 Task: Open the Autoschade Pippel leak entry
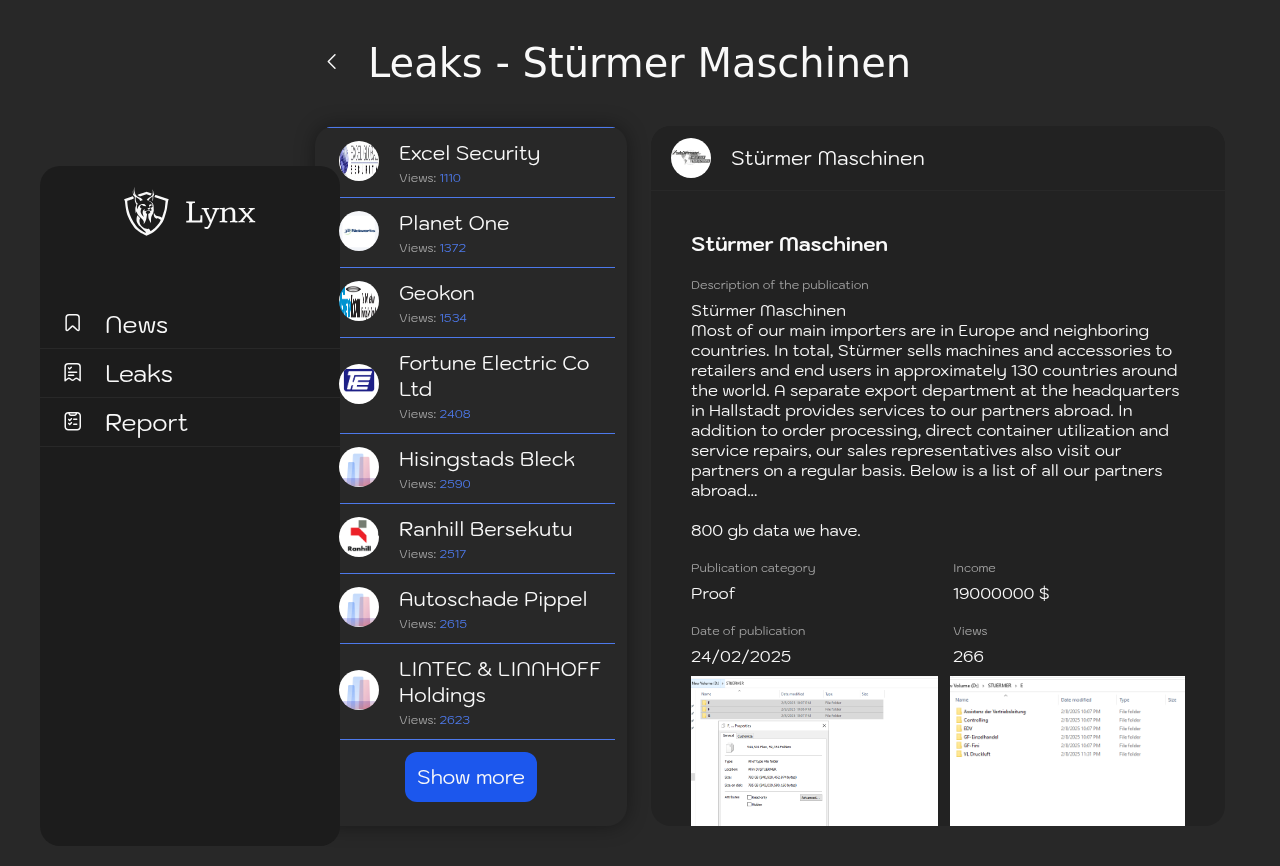pos(471,609)
